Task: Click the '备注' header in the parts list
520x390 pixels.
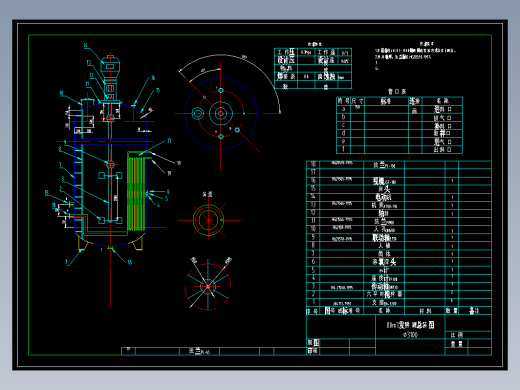Action: [x=474, y=311]
